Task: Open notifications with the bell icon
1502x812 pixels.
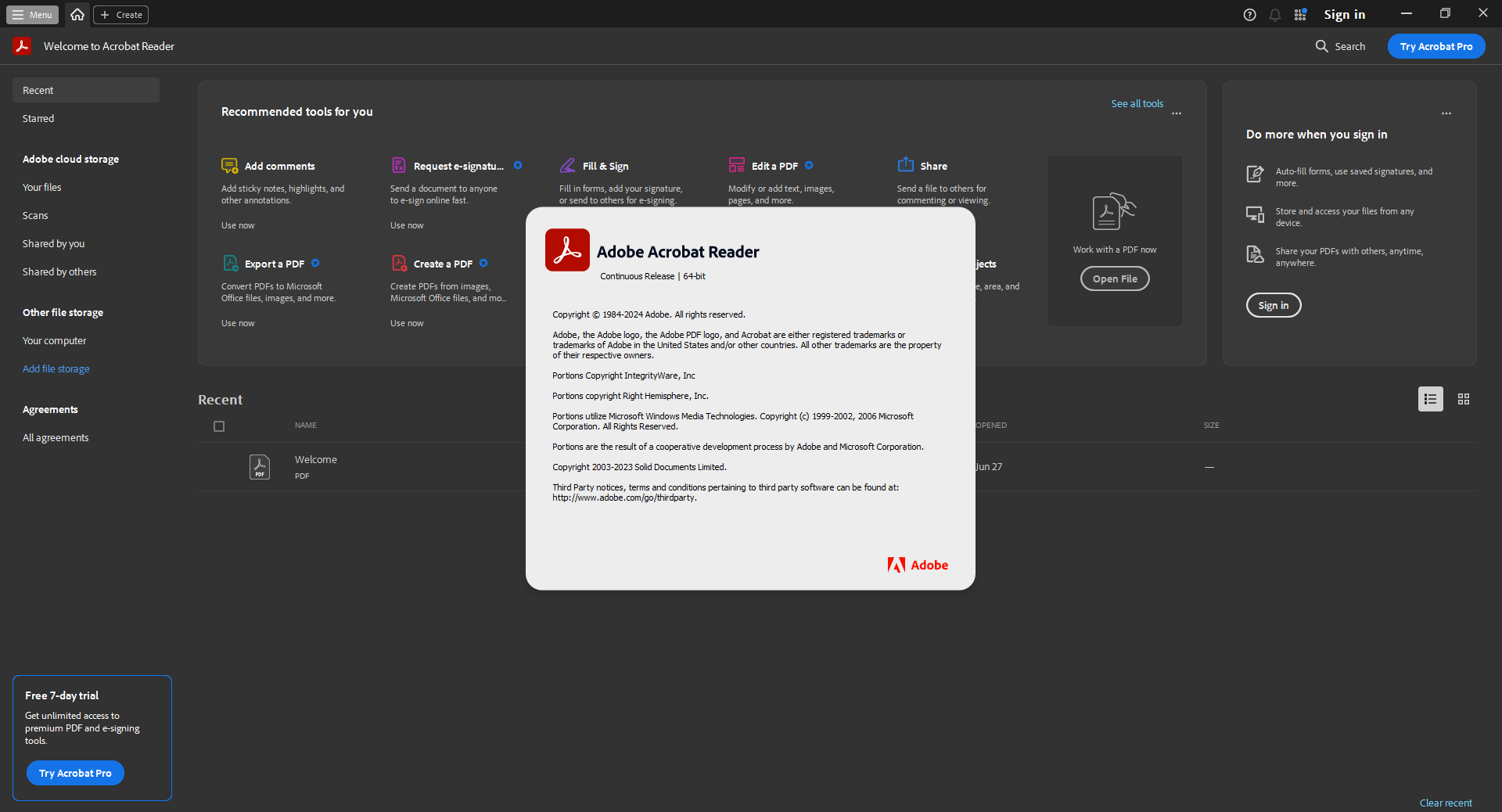Action: click(1275, 14)
